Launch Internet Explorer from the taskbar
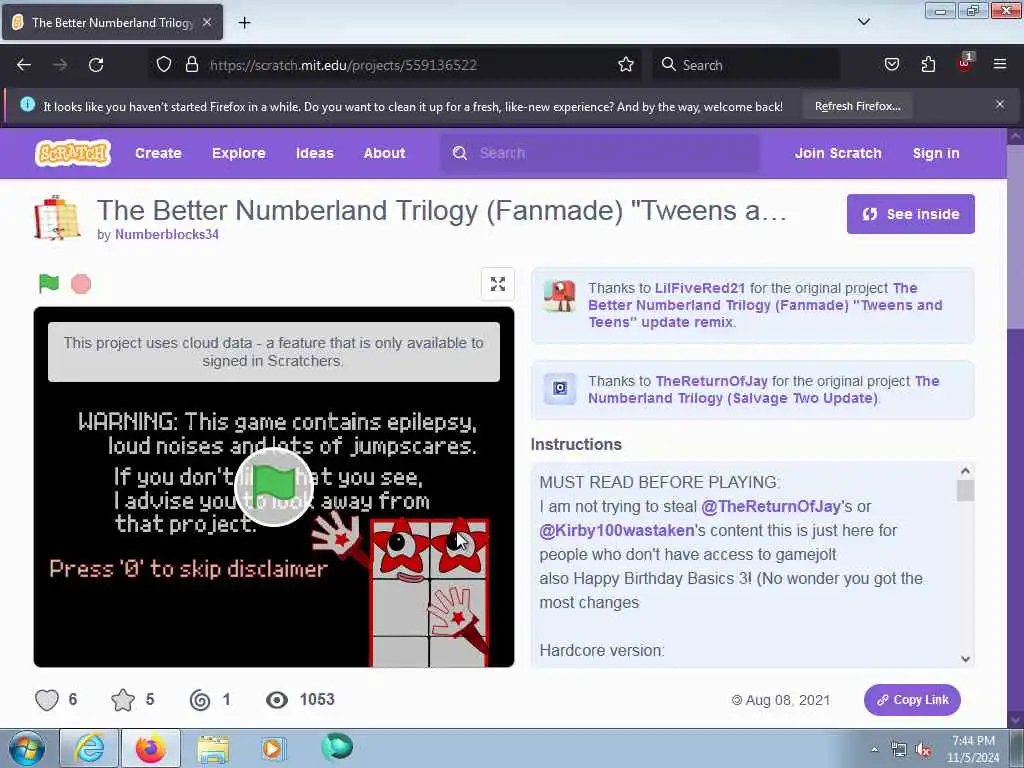The height and width of the screenshot is (768, 1024). (x=89, y=748)
